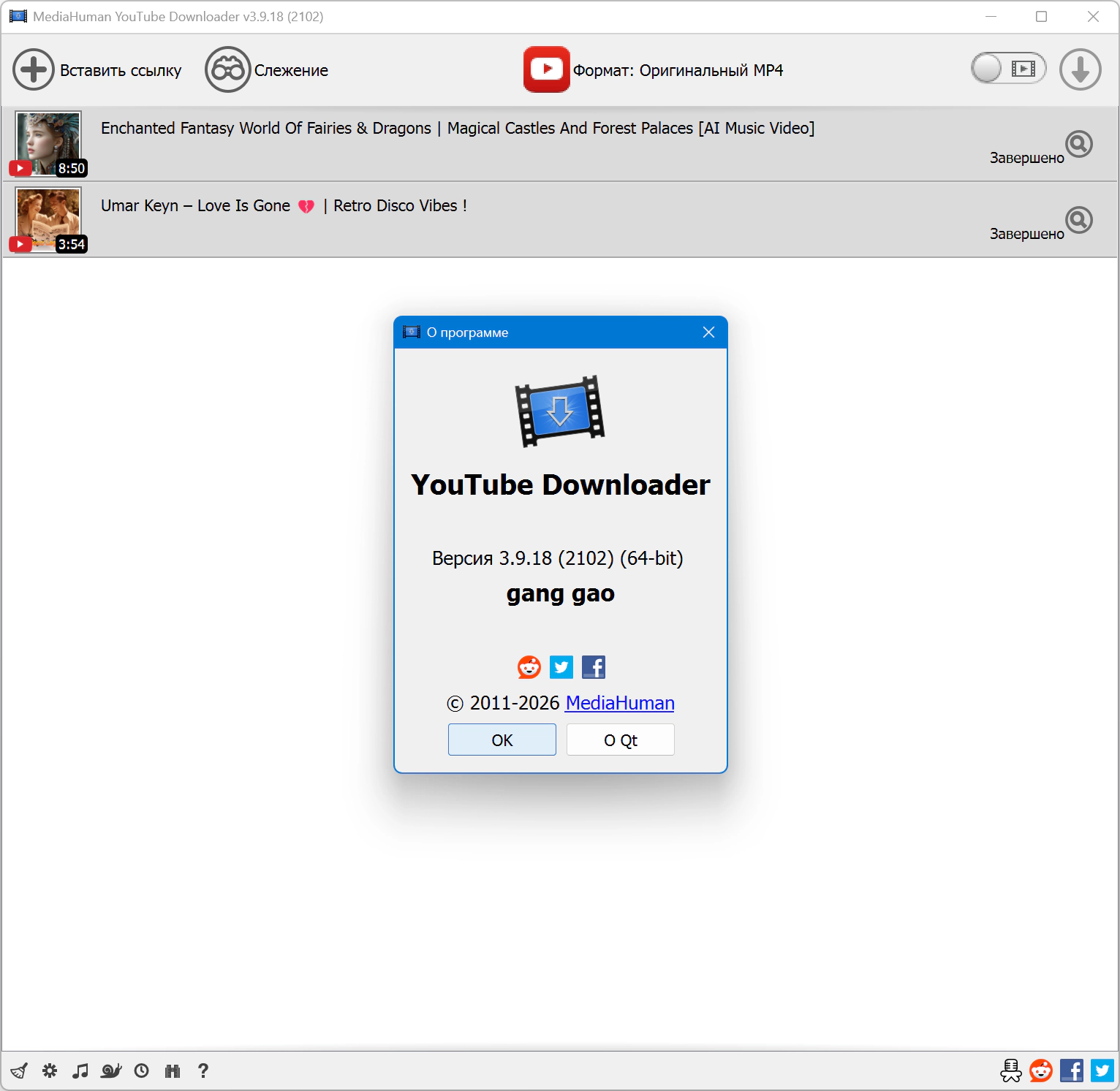The height and width of the screenshot is (1091, 1120).
Task: Click the Facebook icon in the dialog
Action: click(593, 666)
